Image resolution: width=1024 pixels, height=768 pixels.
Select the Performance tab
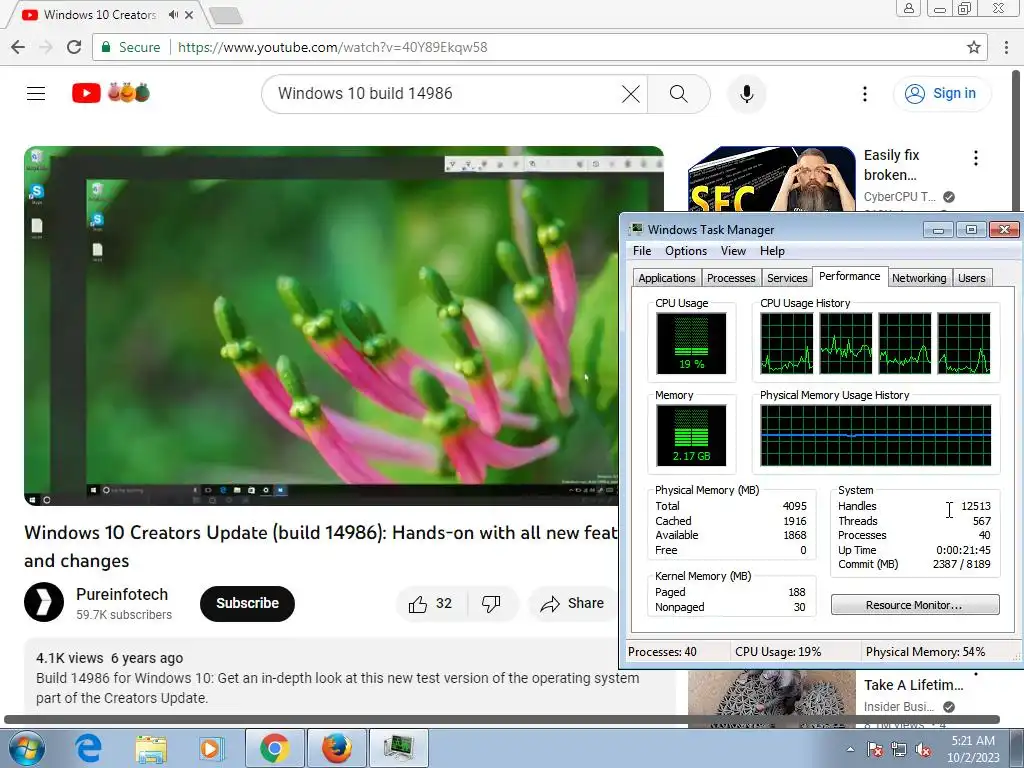point(850,276)
